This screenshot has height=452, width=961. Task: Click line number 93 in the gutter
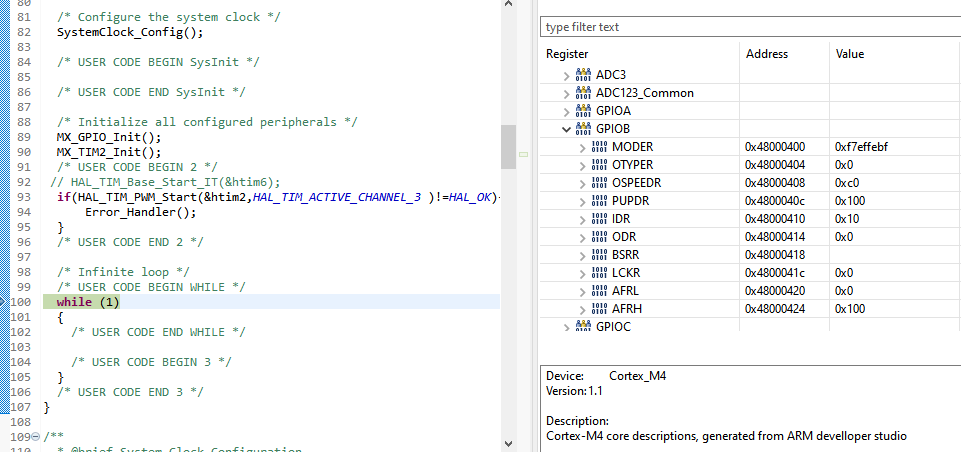pos(23,197)
